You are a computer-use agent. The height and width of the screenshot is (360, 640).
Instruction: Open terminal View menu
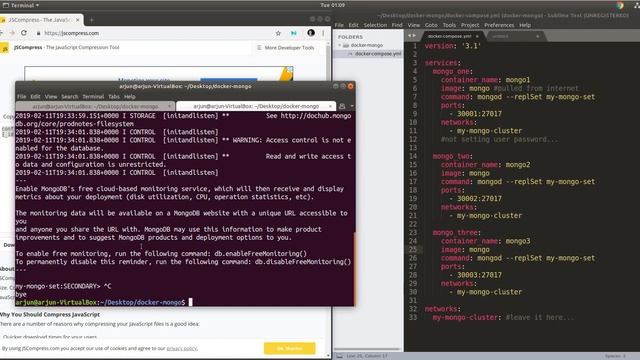(x=51, y=97)
